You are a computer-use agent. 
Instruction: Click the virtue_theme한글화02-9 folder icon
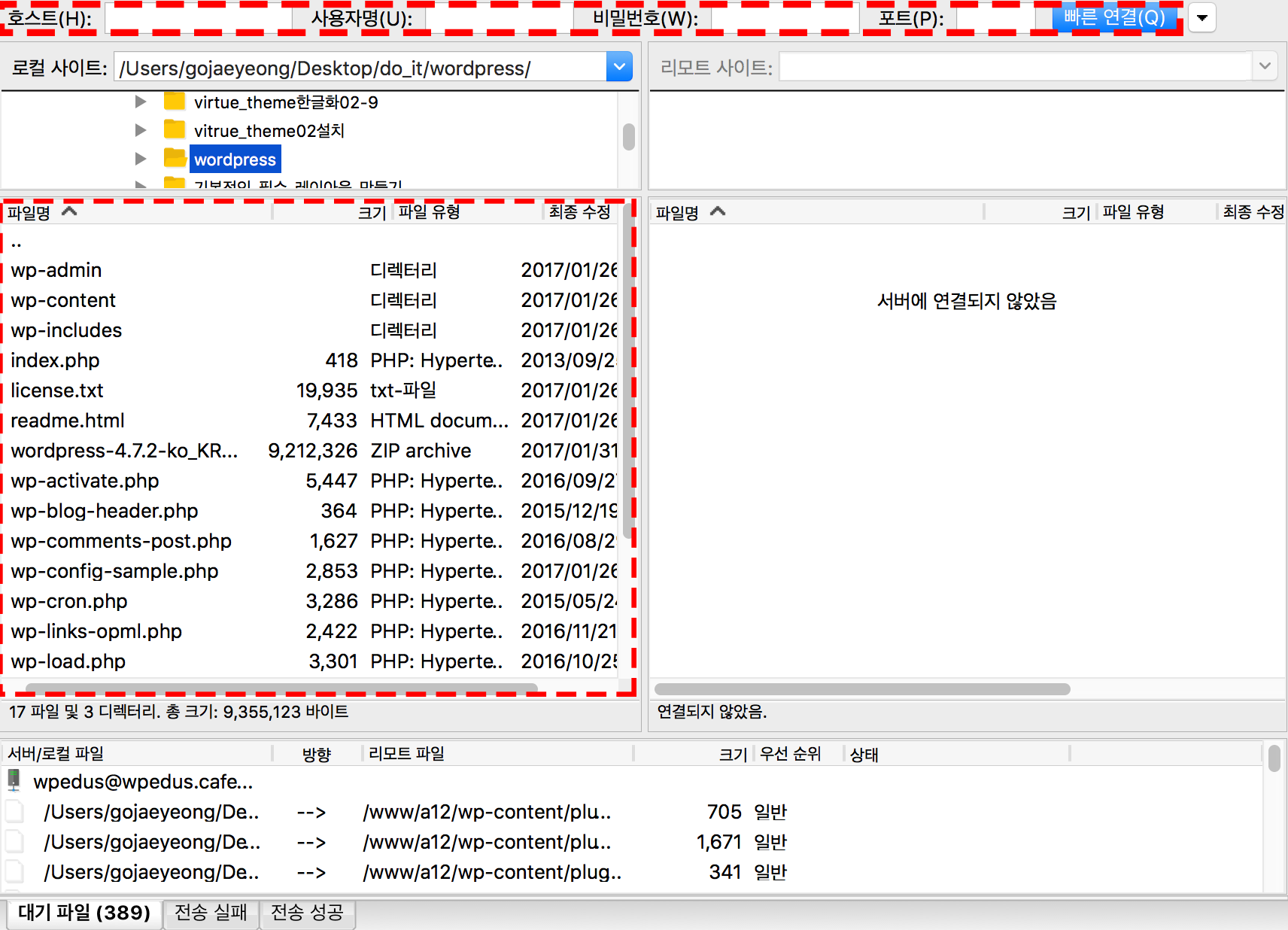175,102
